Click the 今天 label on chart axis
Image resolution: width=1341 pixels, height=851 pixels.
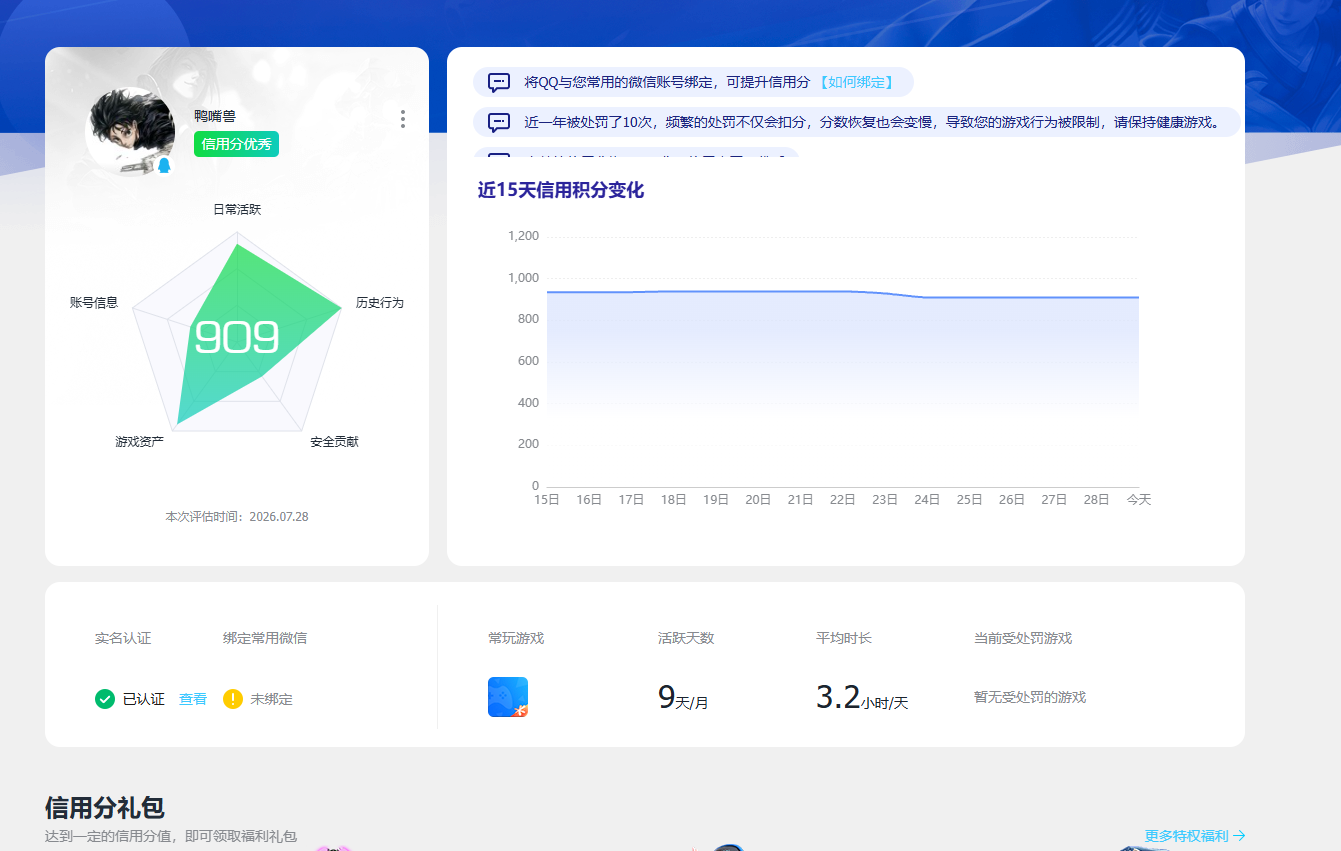point(1139,499)
